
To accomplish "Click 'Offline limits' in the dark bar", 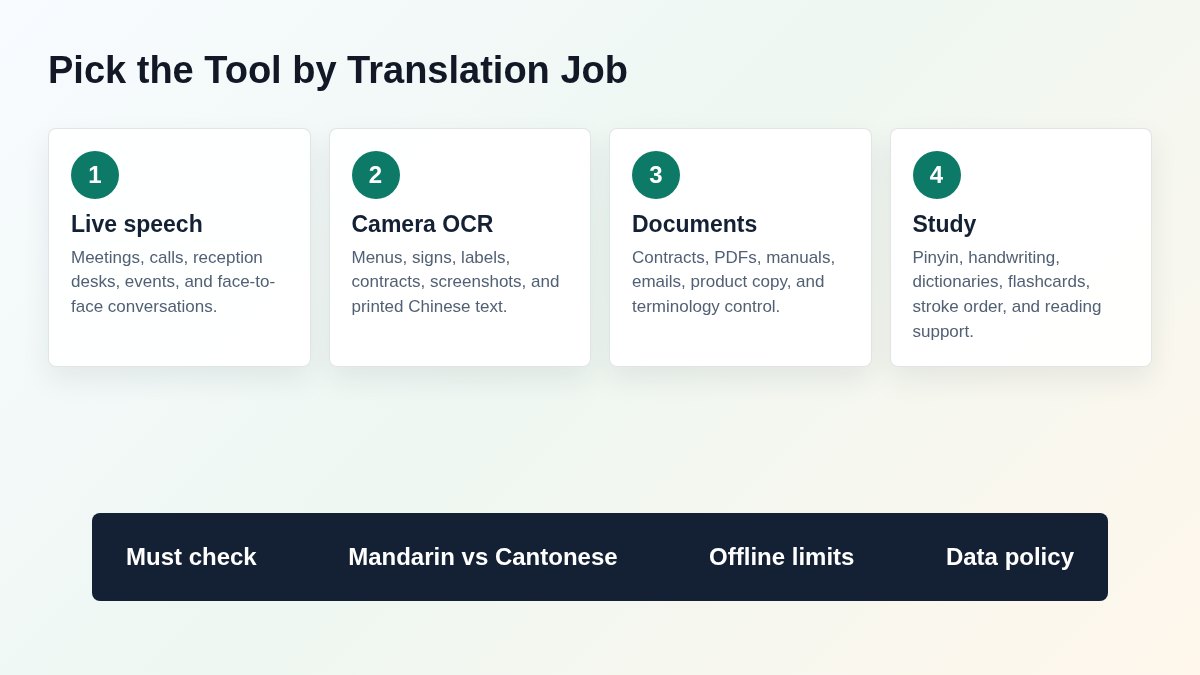I will (782, 557).
